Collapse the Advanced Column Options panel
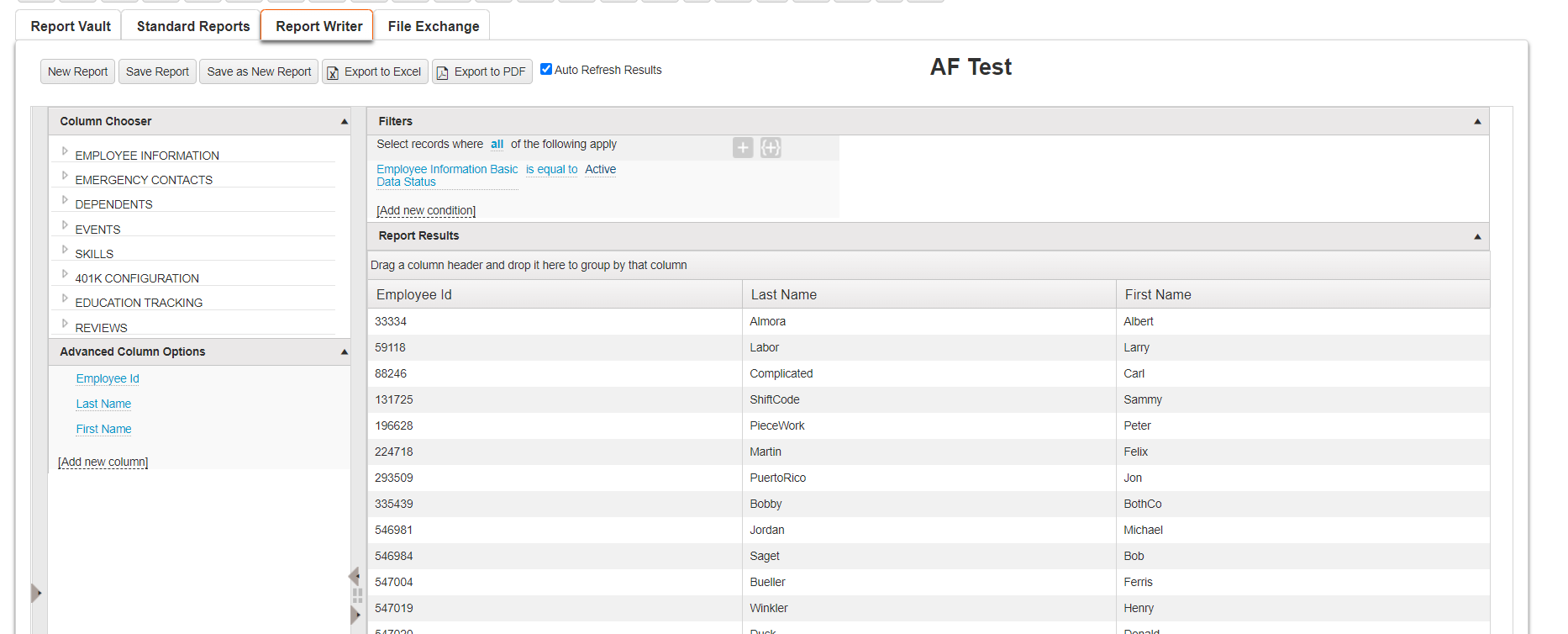The height and width of the screenshot is (634, 1568). point(344,352)
